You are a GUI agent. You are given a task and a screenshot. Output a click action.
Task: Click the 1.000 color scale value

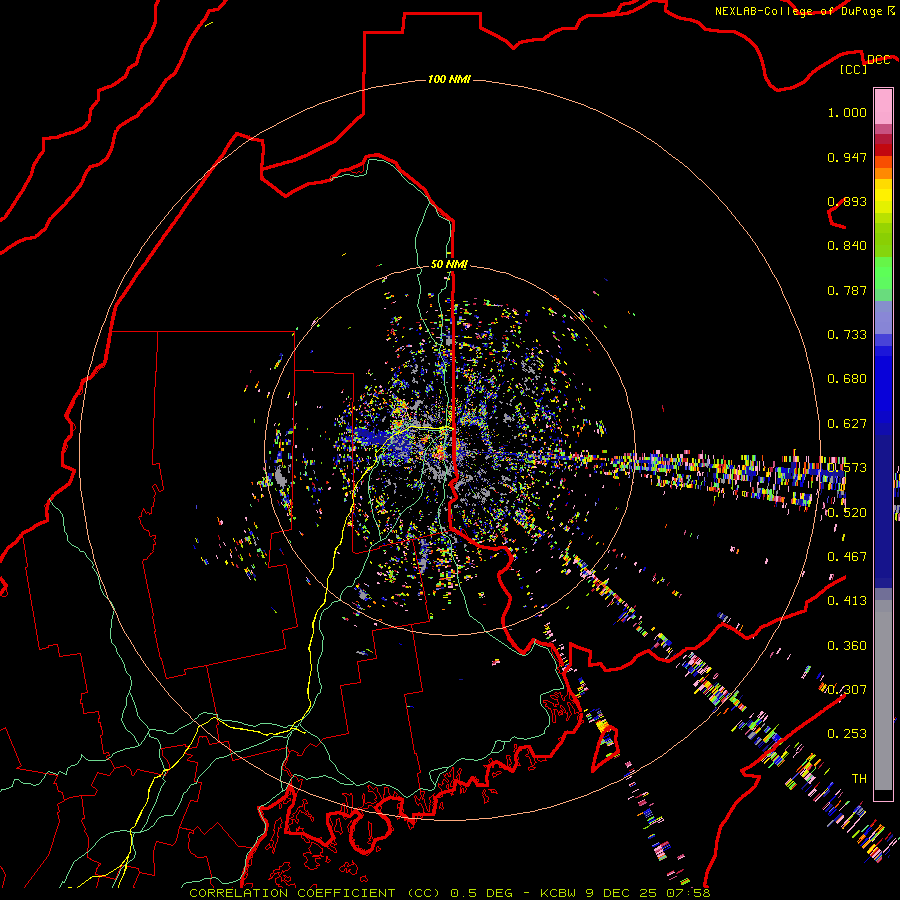[847, 112]
